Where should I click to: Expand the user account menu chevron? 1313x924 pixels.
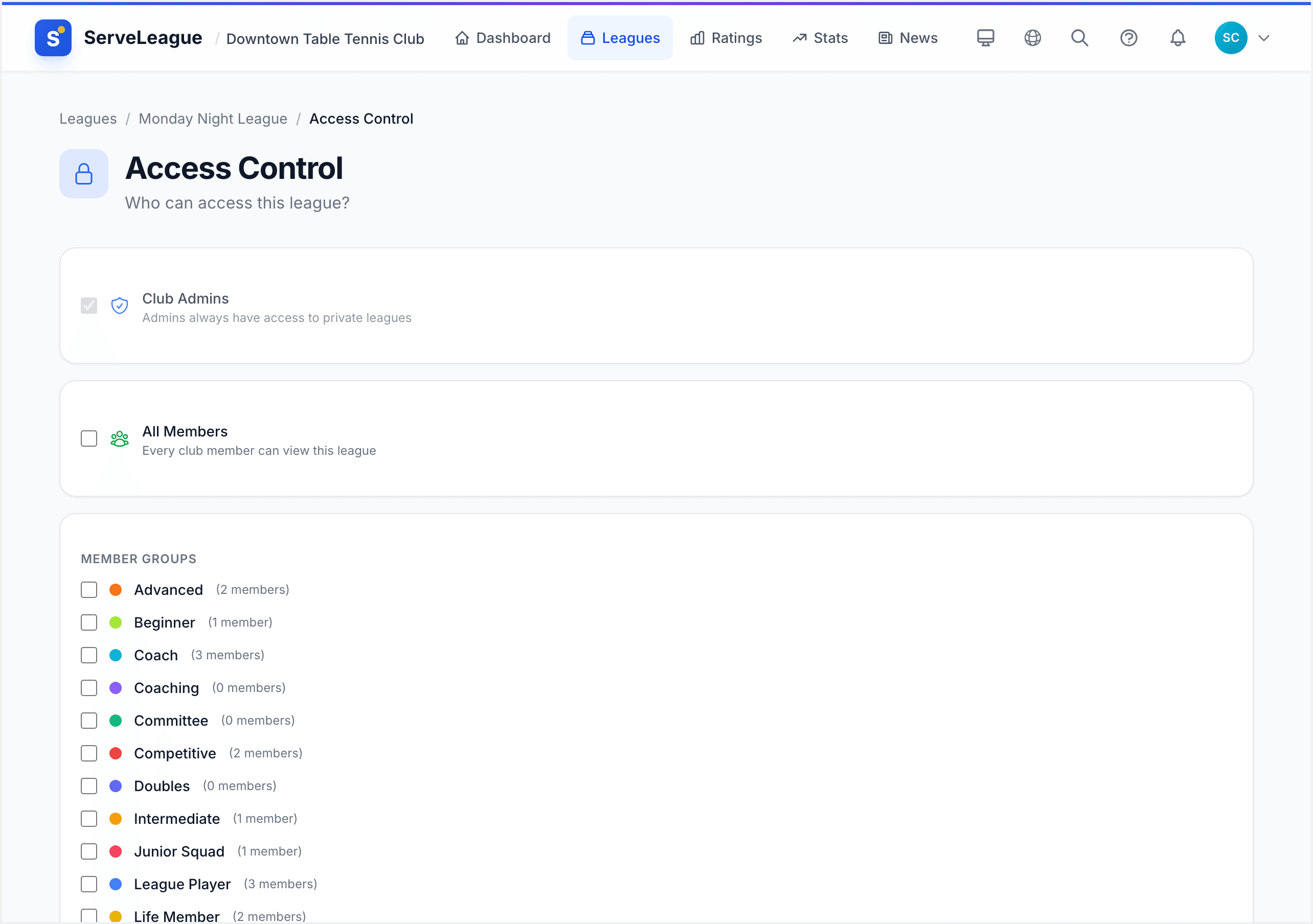1264,38
